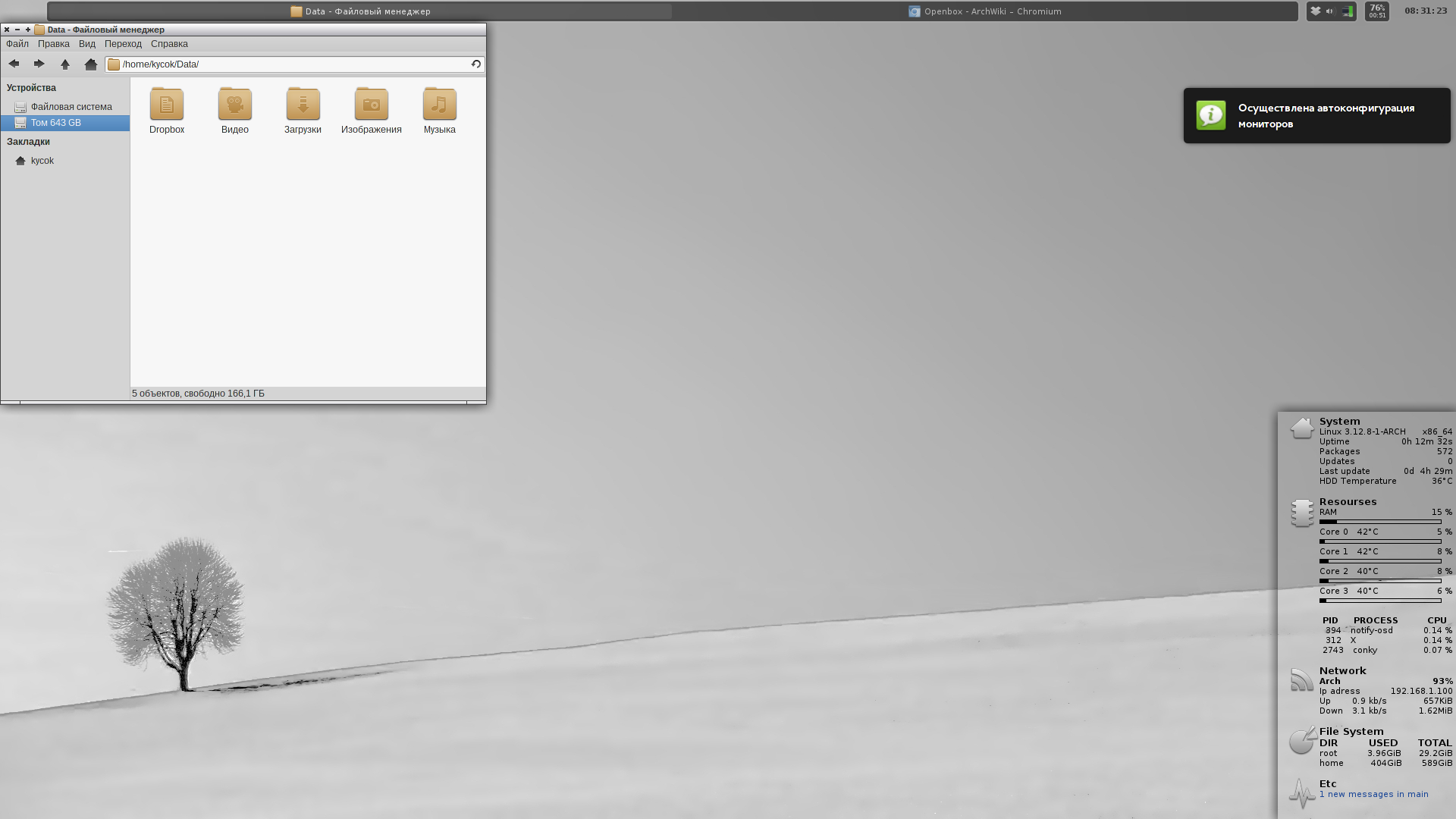The image size is (1456, 819).
Task: Select Файловая система in sidebar
Action: tap(71, 107)
